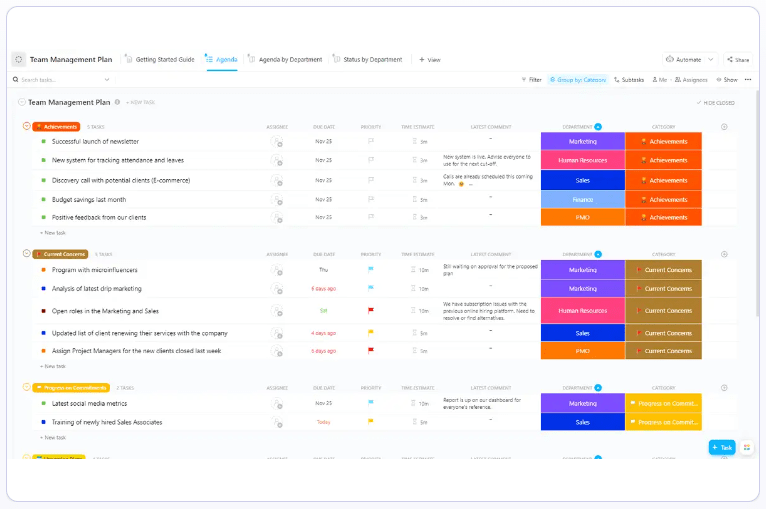This screenshot has height=509, width=766.
Task: Open the Getting Started Guide tab
Action: (x=160, y=60)
